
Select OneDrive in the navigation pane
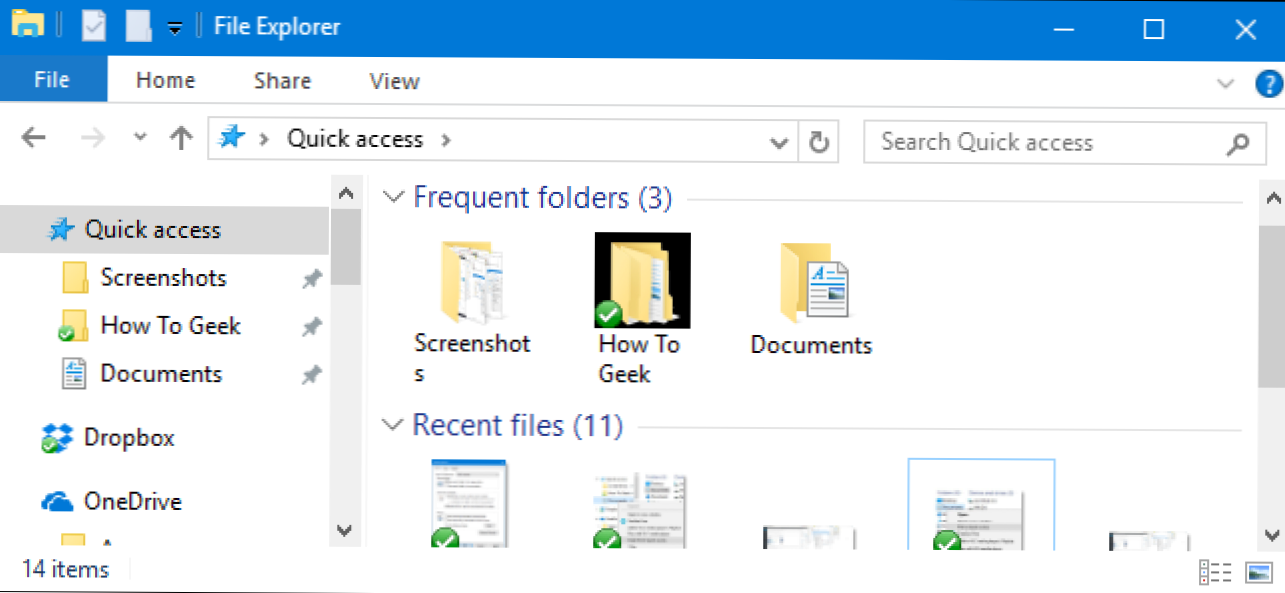(132, 501)
